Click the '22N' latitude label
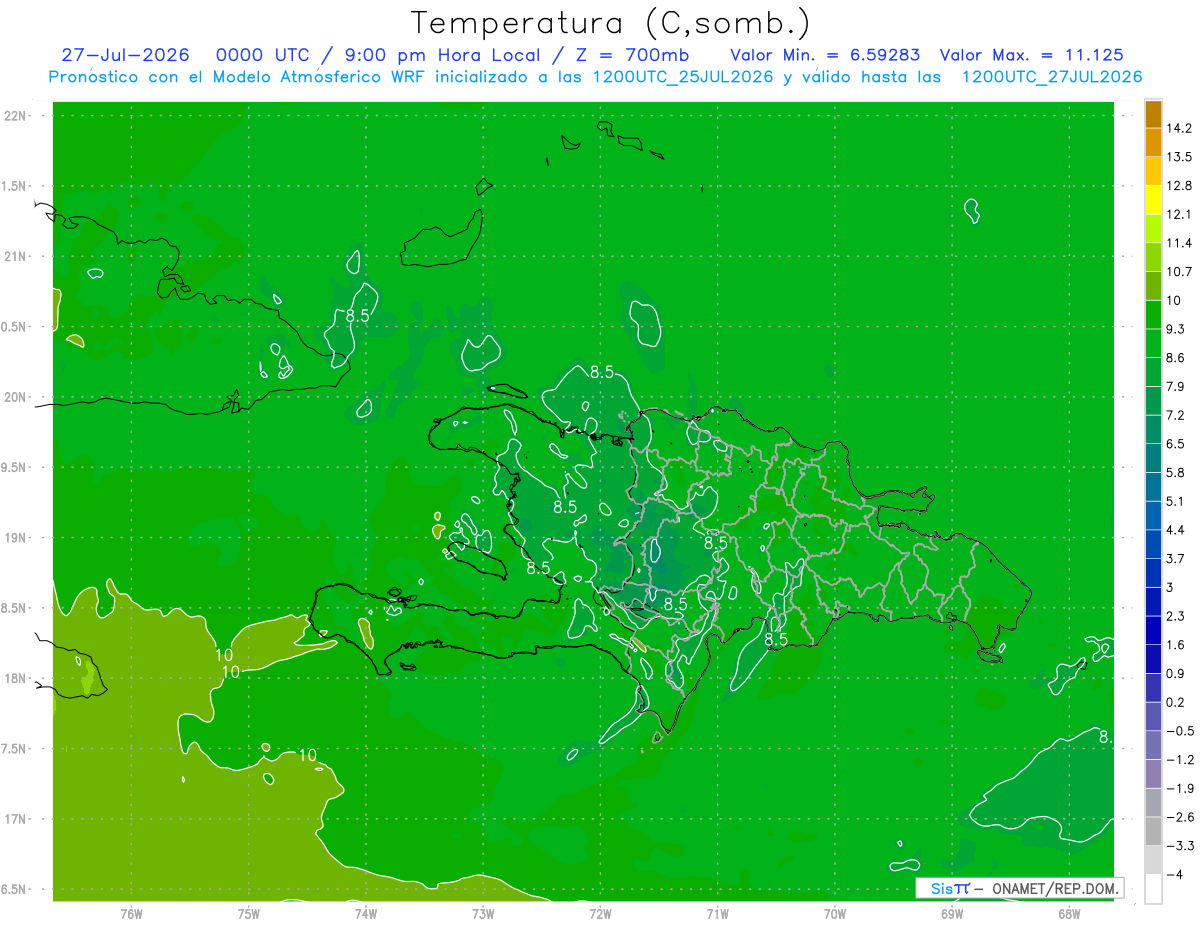This screenshot has width=1200, height=927. [15, 115]
